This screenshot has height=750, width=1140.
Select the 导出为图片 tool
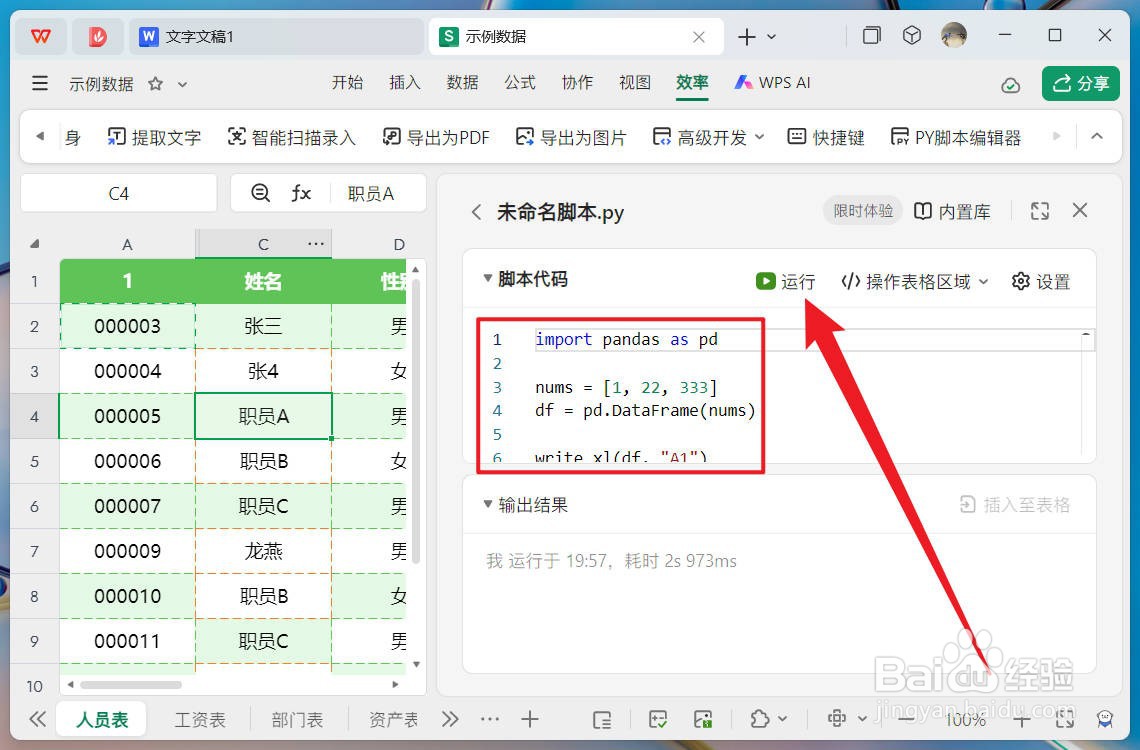(x=571, y=137)
